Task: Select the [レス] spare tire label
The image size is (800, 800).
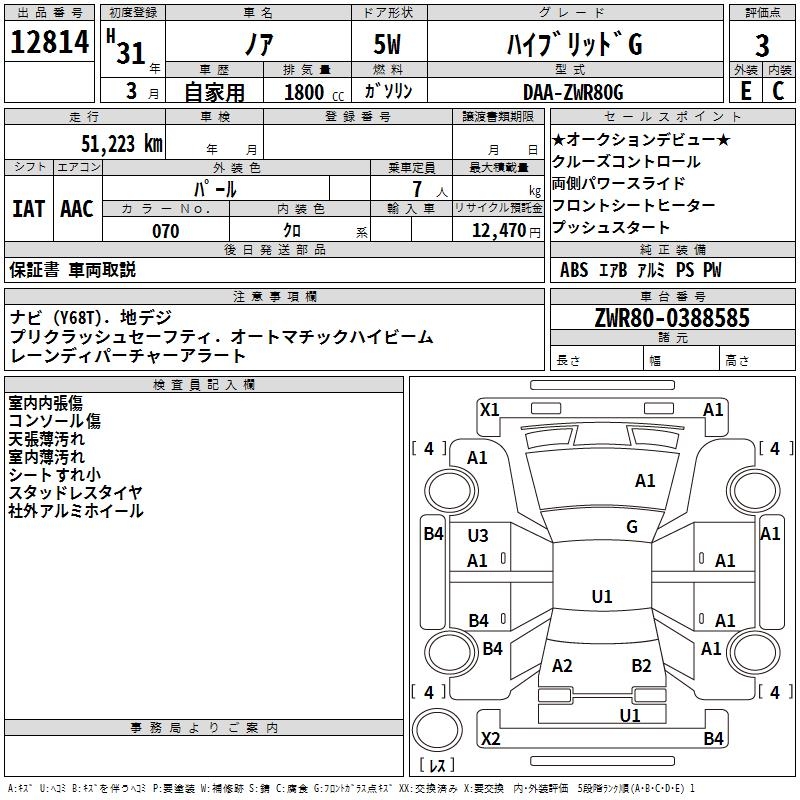Action: [x=437, y=765]
